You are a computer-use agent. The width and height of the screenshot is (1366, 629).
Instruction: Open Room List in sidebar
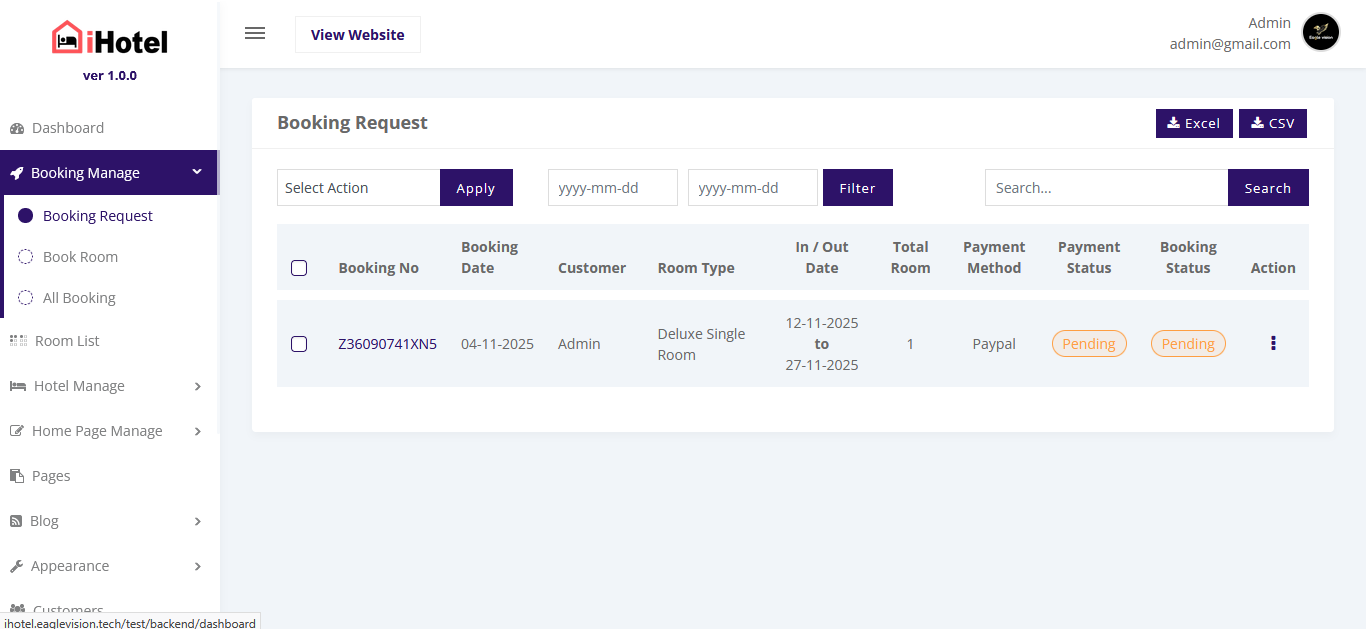67,341
